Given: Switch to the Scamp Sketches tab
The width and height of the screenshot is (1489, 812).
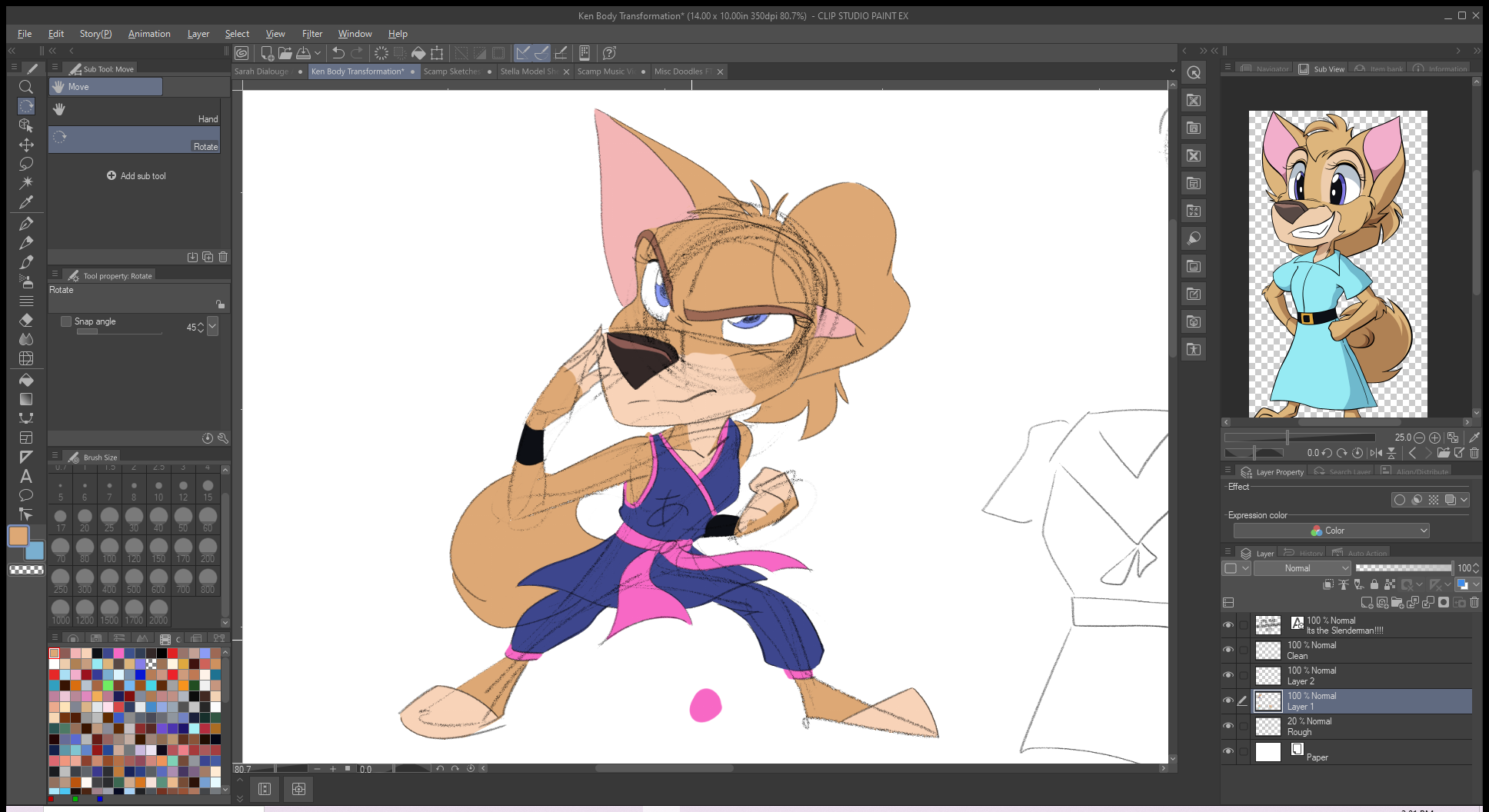Looking at the screenshot, I should pos(451,72).
